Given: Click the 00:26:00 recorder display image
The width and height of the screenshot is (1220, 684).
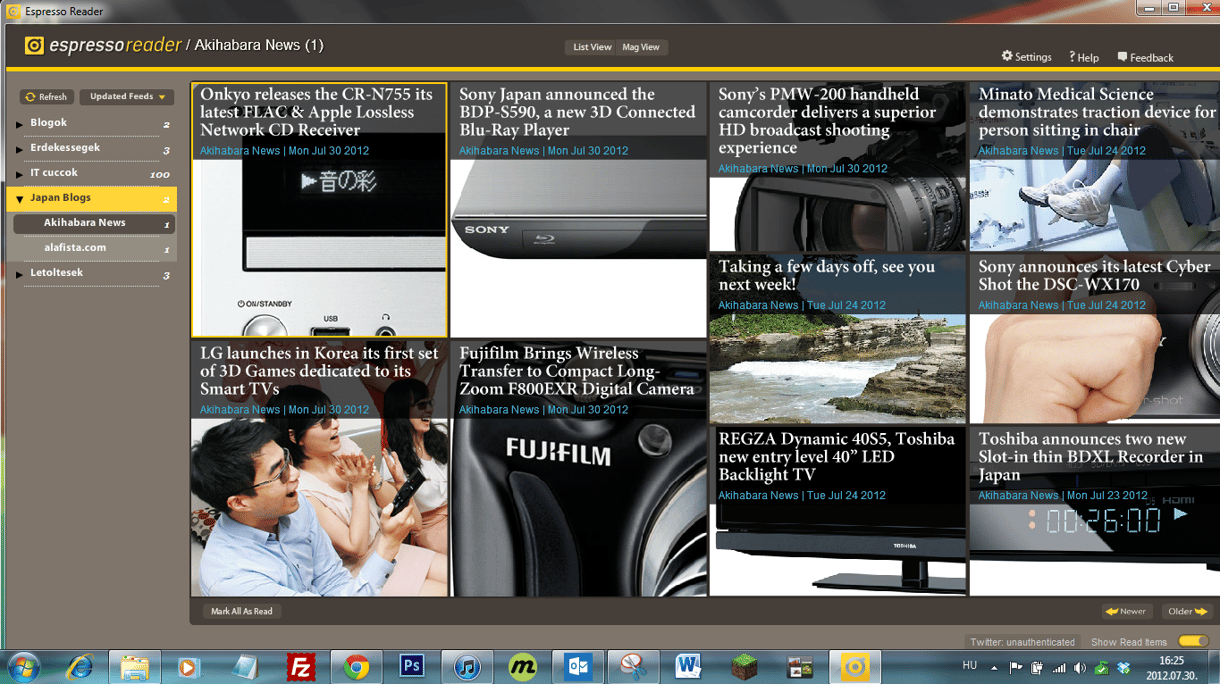Looking at the screenshot, I should click(1094, 550).
